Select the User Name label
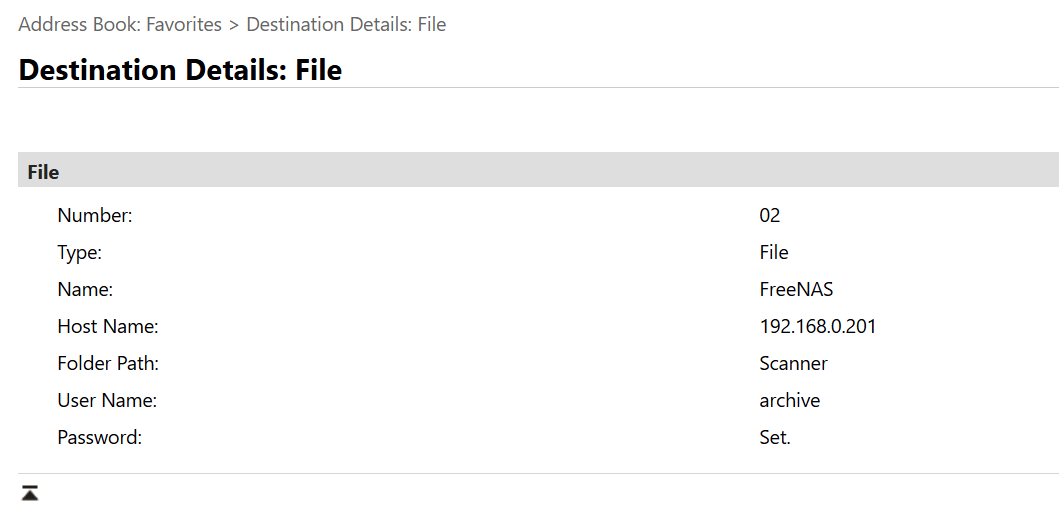The height and width of the screenshot is (527, 1059). pos(107,401)
